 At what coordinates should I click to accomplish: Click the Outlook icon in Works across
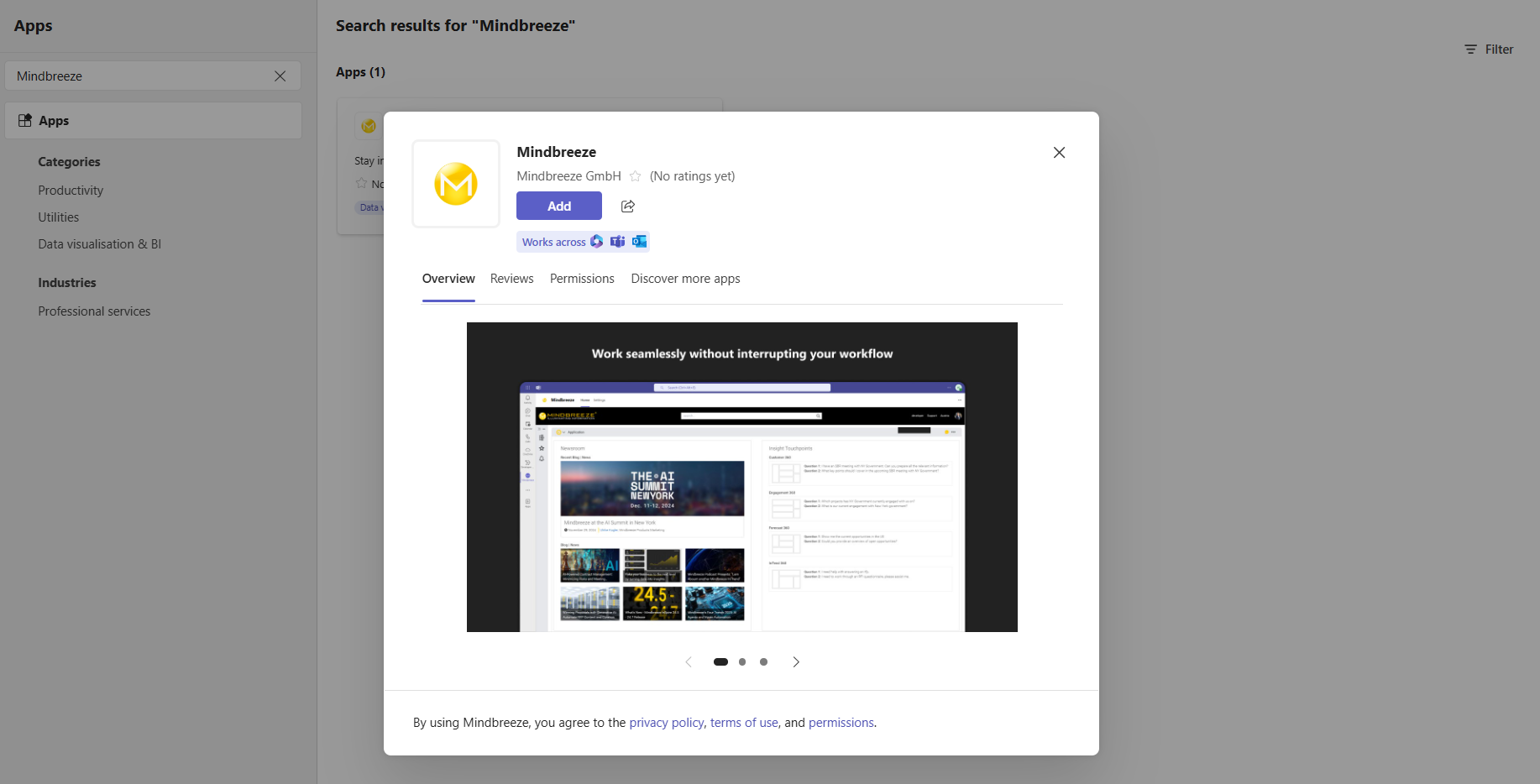point(639,242)
